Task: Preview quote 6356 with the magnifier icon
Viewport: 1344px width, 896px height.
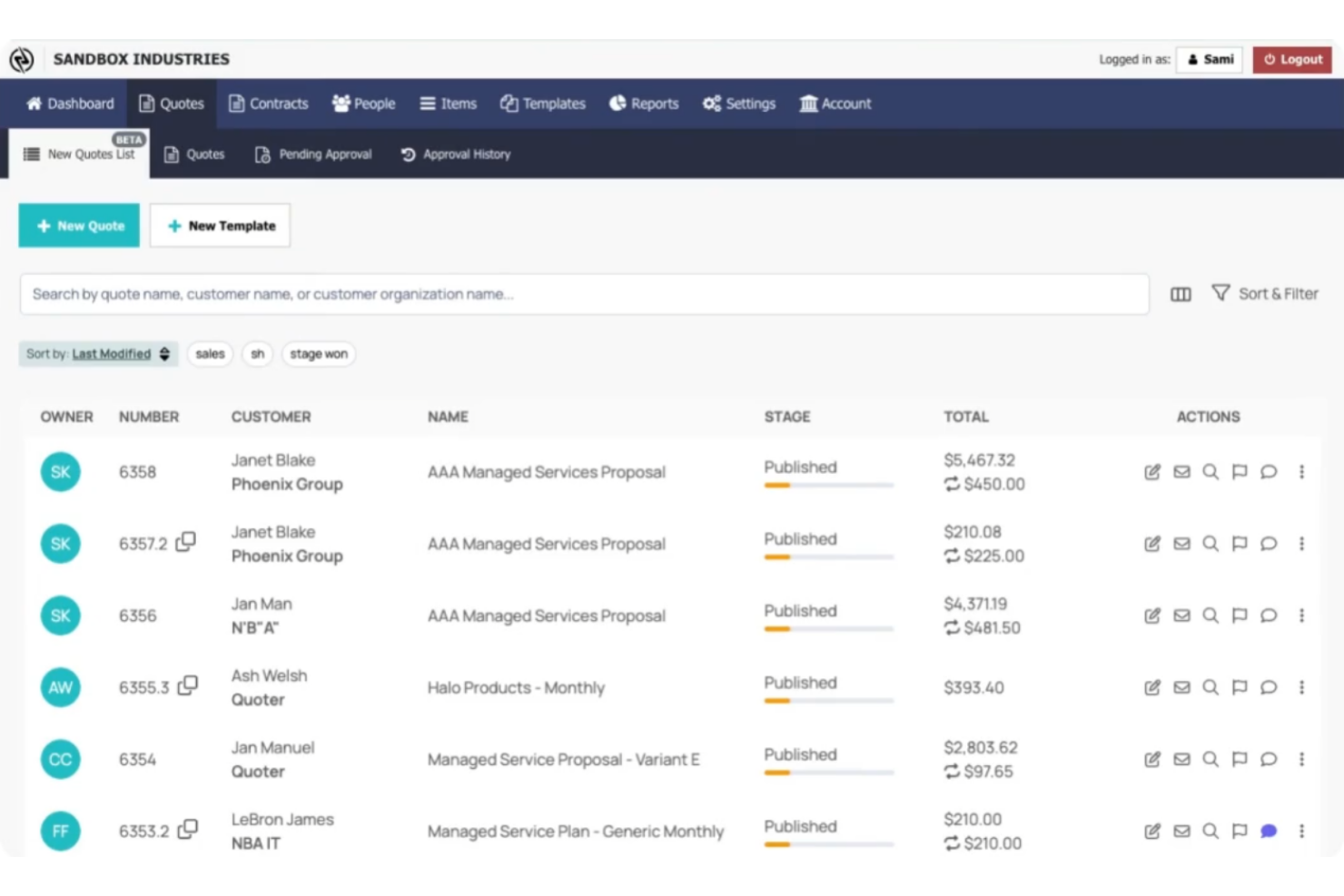Action: click(x=1211, y=615)
